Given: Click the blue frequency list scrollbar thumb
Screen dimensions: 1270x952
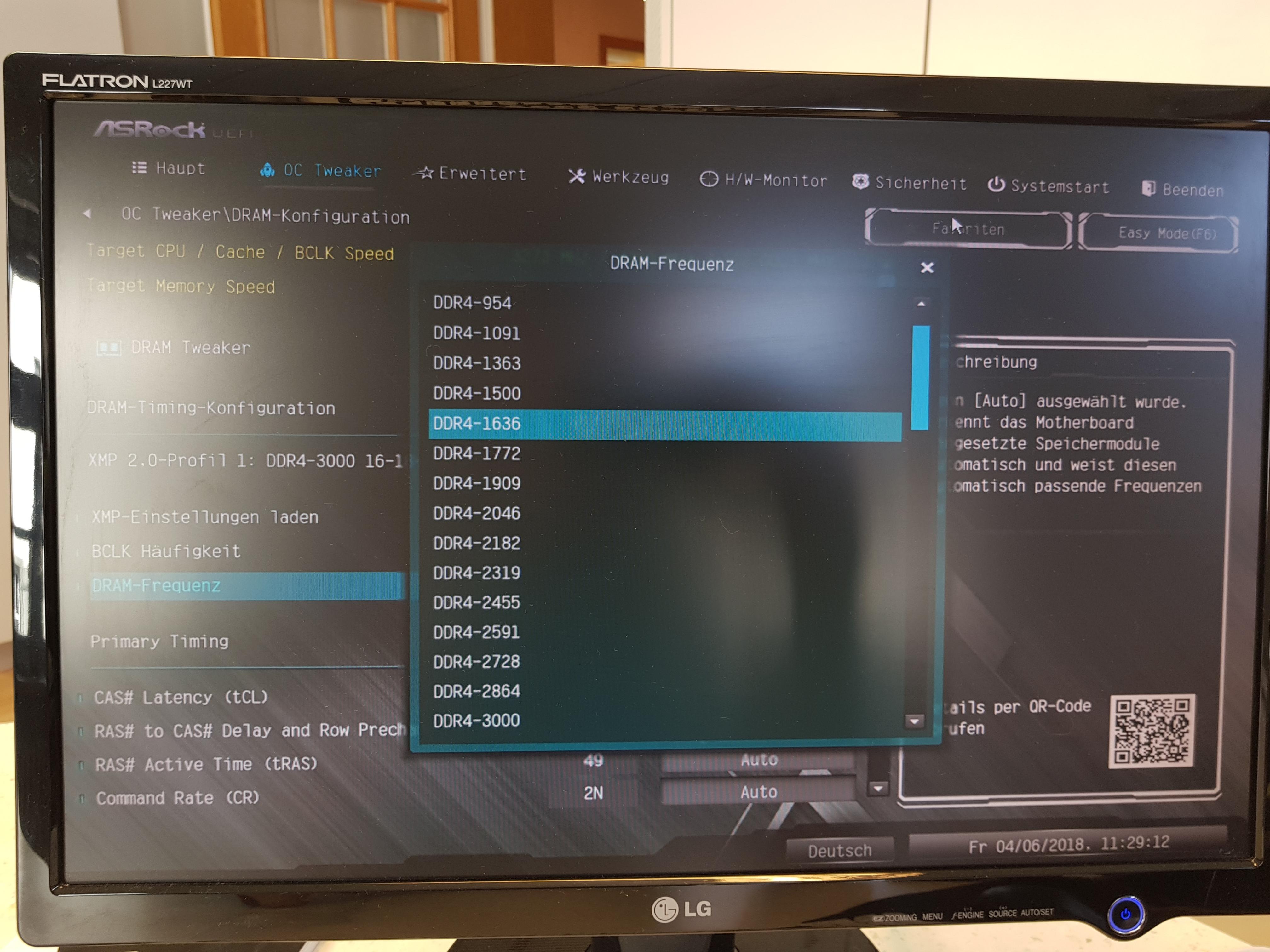Looking at the screenshot, I should [x=920, y=377].
